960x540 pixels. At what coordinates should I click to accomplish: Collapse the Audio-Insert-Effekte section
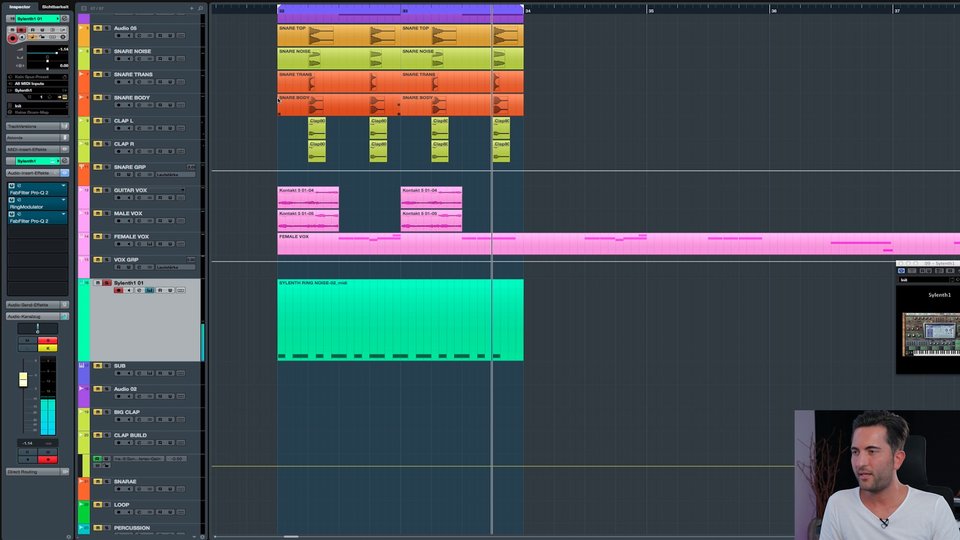(37, 173)
